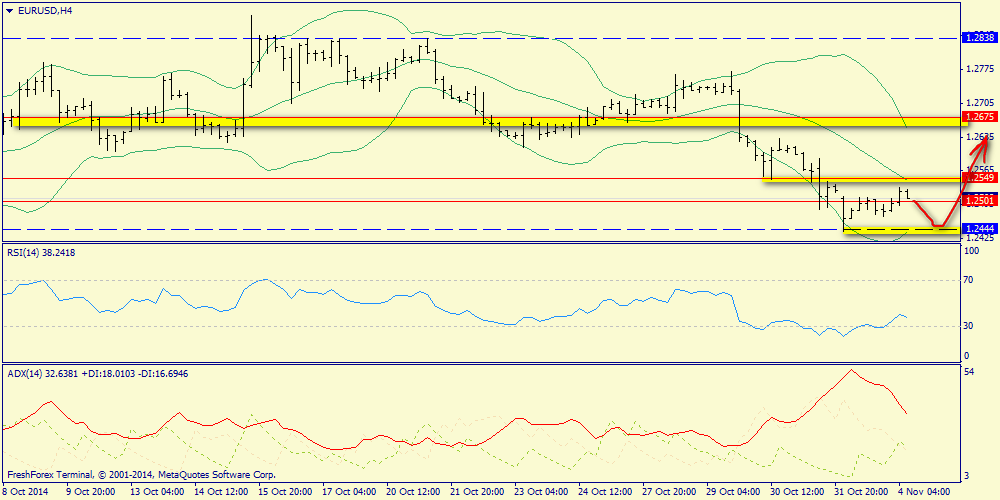
Task: Select the 1.2838 blue price label
Action: click(978, 38)
